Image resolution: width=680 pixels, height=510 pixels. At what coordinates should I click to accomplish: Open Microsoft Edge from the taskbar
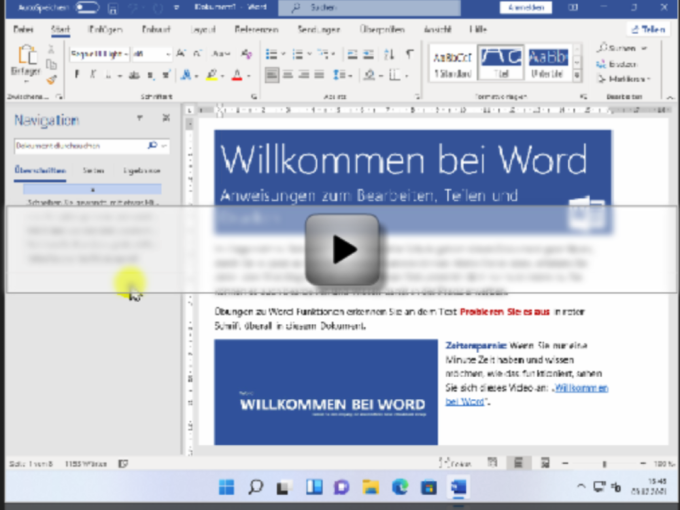401,487
